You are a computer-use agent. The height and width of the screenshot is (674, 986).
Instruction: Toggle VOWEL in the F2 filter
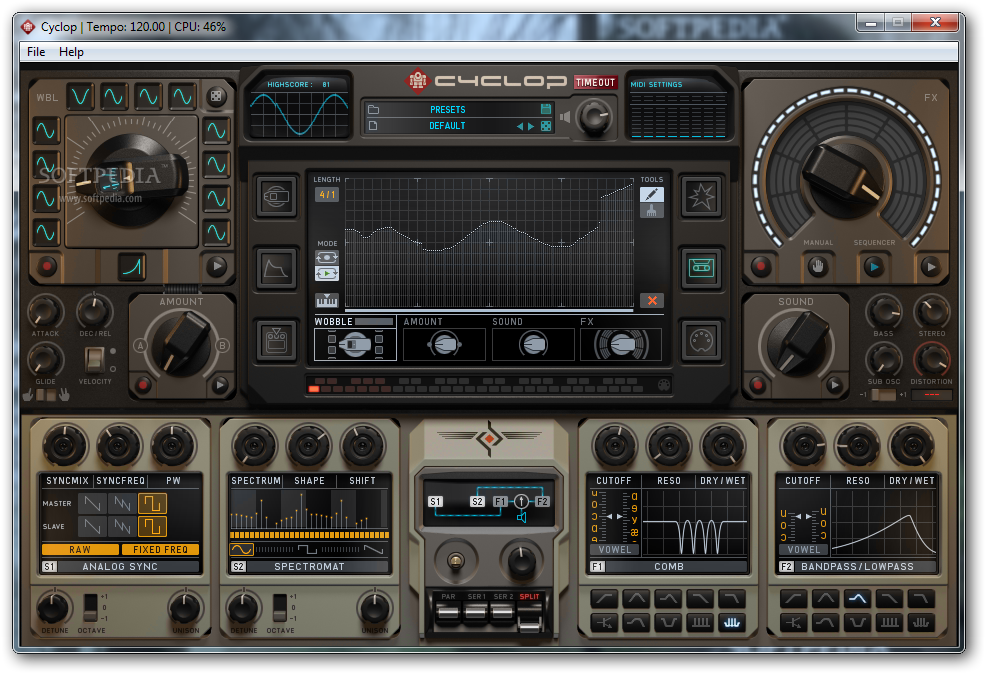click(x=804, y=550)
